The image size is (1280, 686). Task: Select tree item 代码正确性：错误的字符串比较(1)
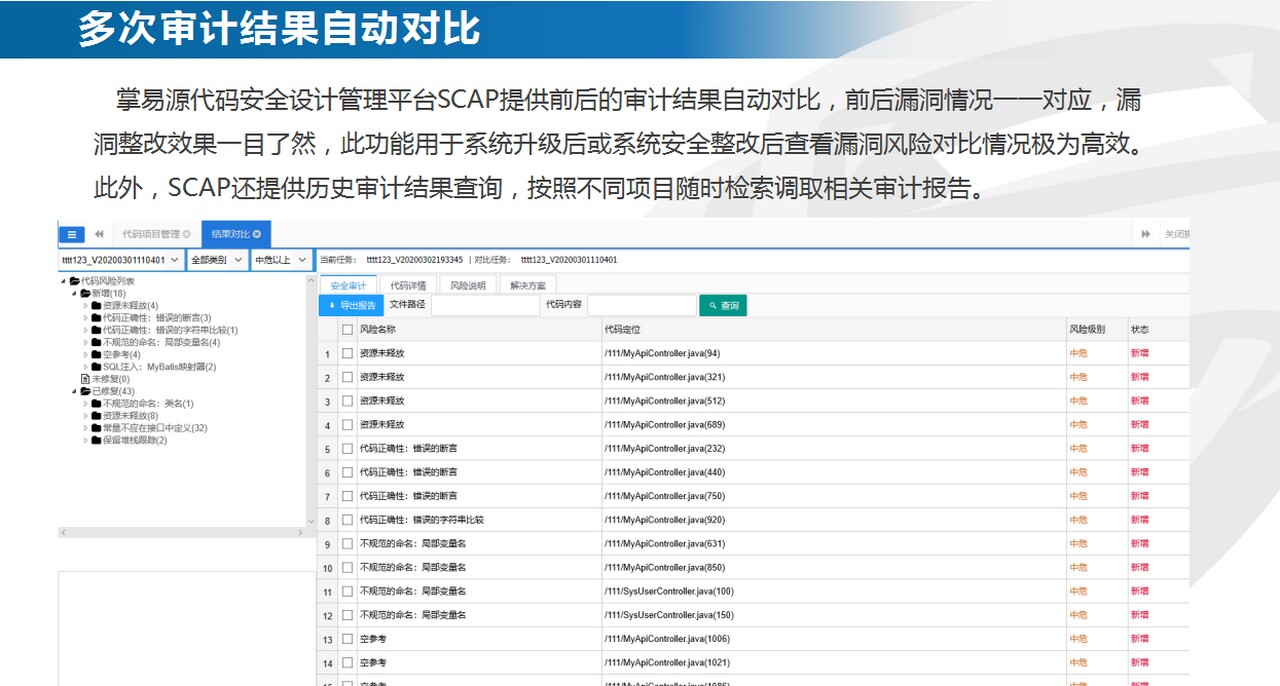click(x=170, y=330)
